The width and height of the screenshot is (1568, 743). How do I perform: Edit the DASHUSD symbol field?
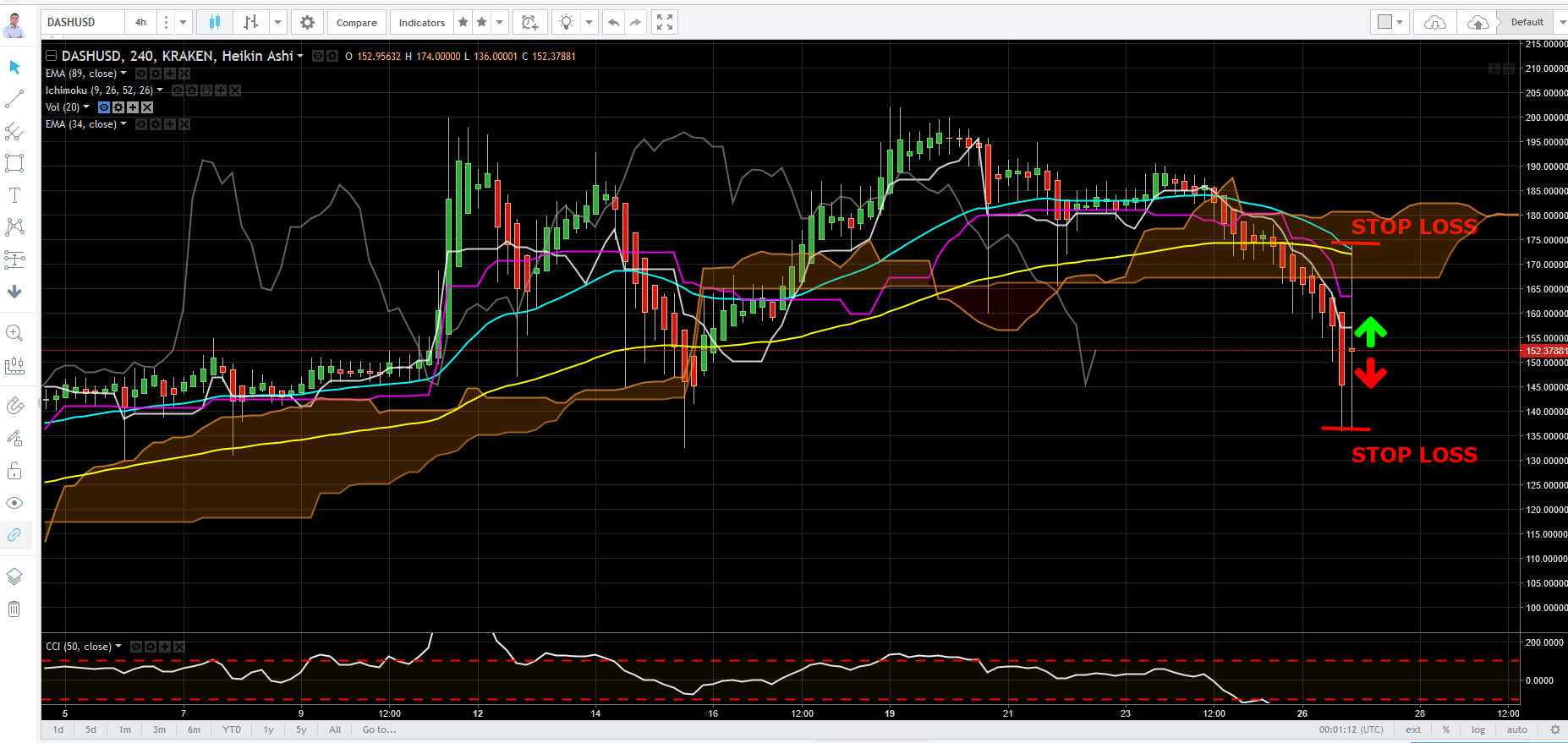[x=83, y=22]
